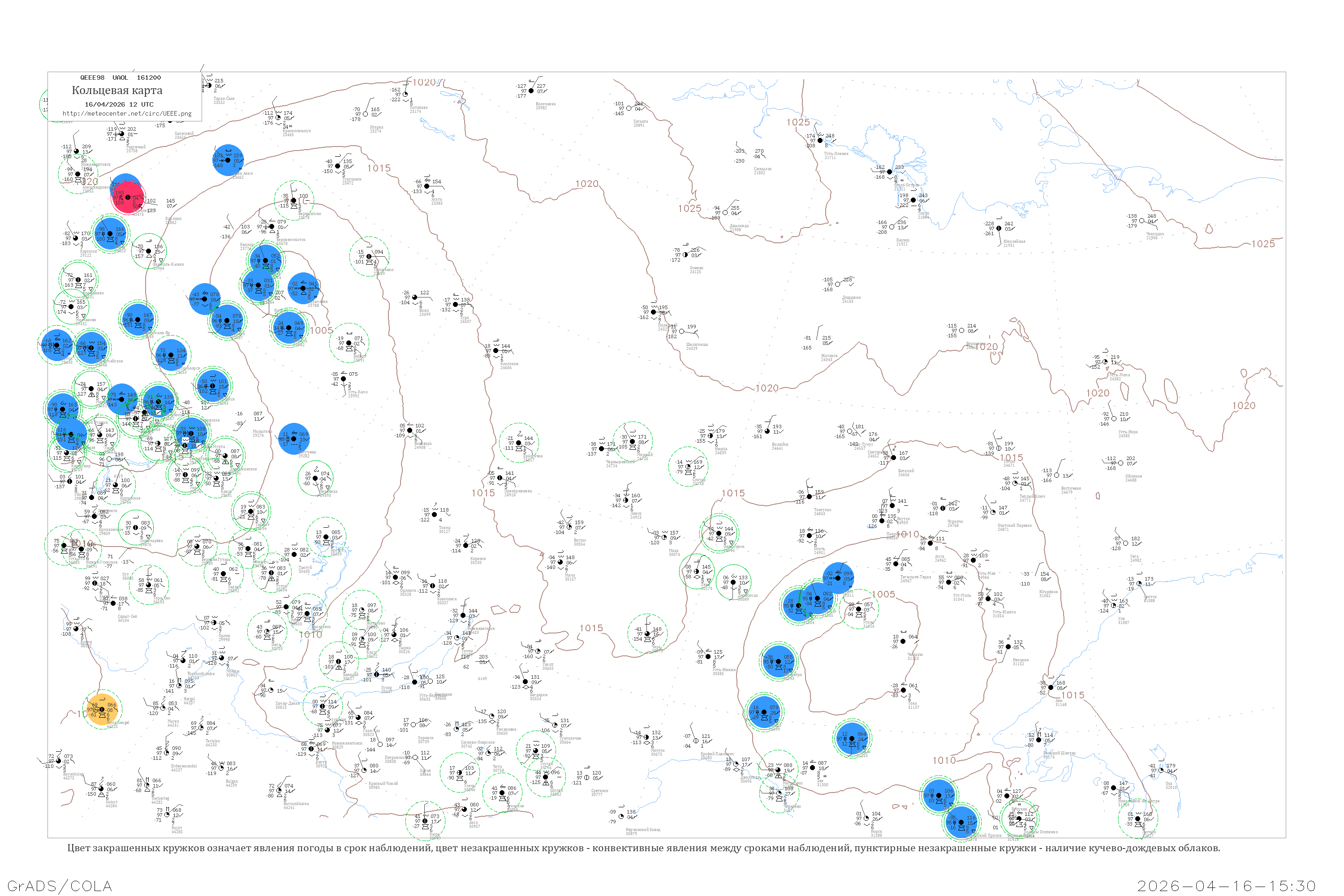Viewport: 1344px width, 896px height.
Task: Click the blue circle at Тында station
Action: coord(764,713)
